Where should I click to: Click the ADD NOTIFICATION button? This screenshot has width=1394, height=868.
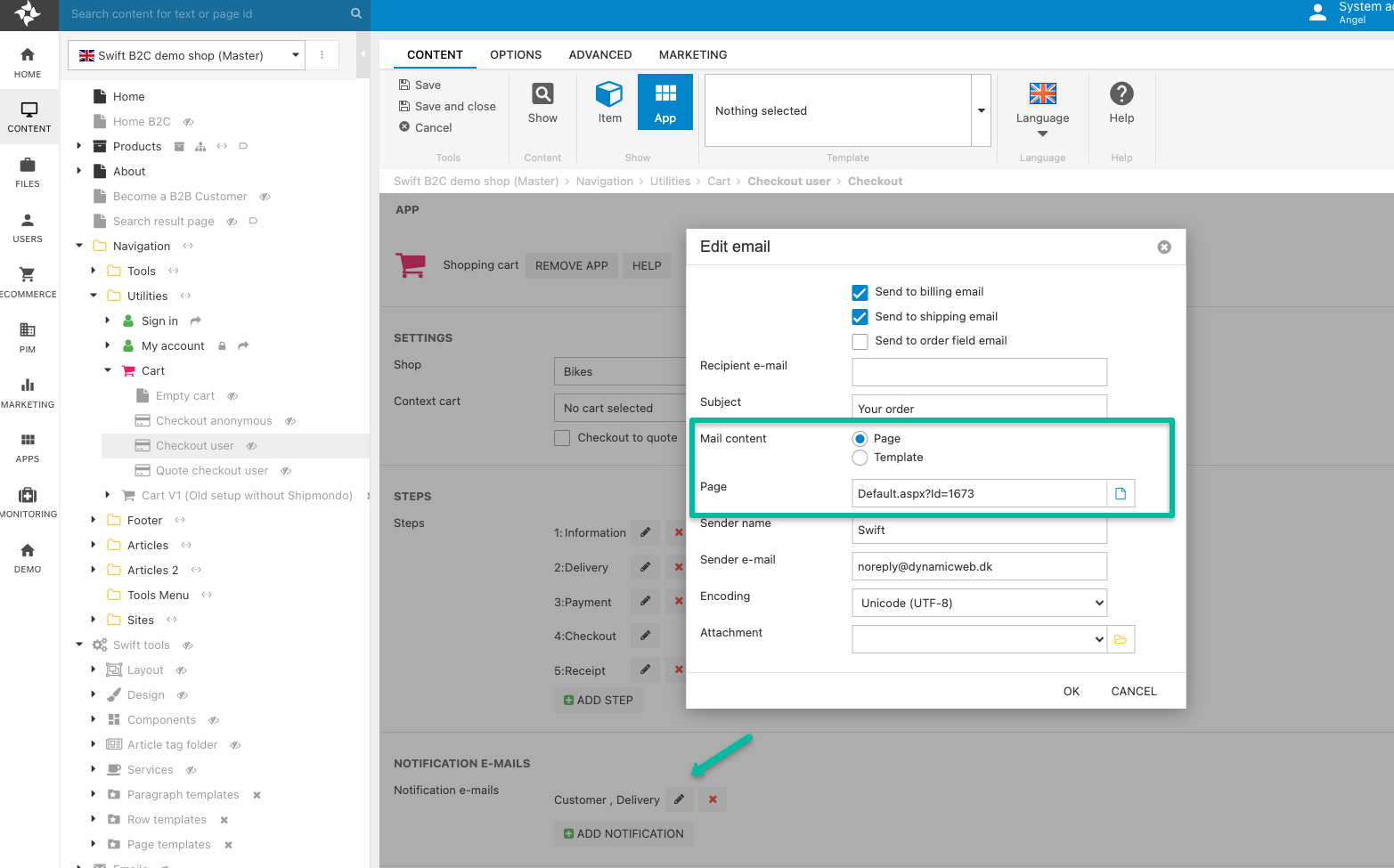[x=624, y=834]
